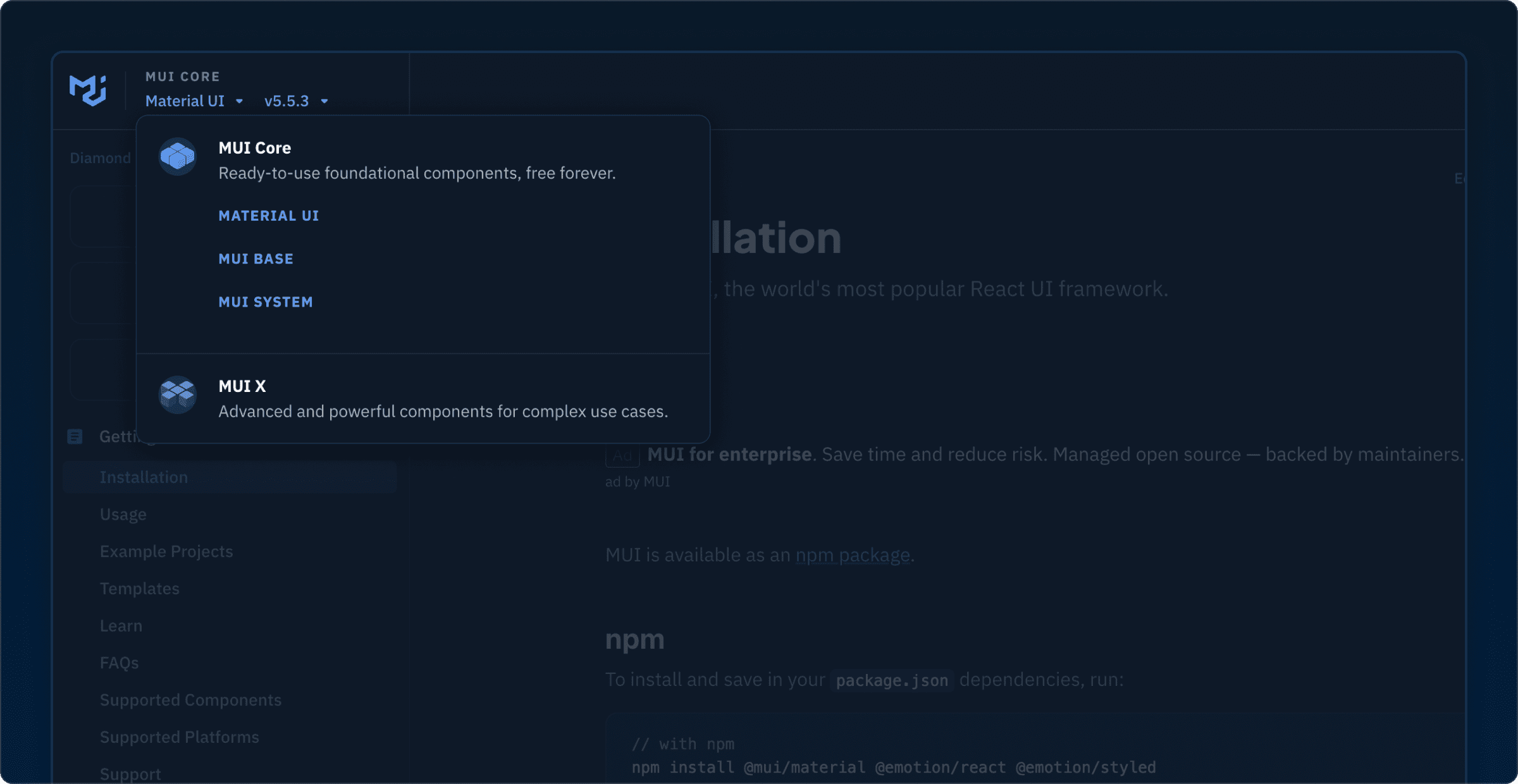1518x784 pixels.
Task: Select Installation in the sidebar
Action: point(144,477)
